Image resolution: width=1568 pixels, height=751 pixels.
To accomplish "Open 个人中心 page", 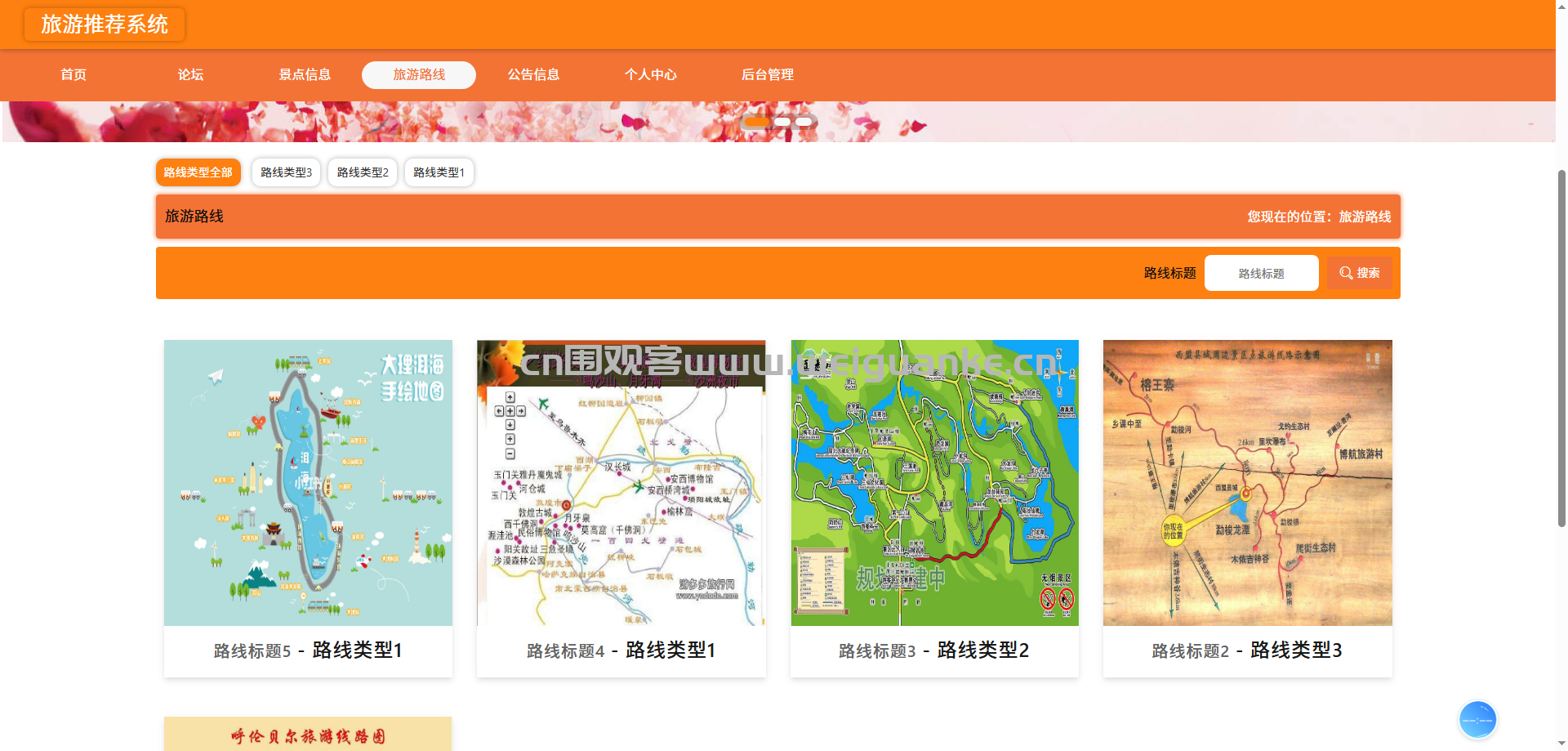I will tap(651, 74).
